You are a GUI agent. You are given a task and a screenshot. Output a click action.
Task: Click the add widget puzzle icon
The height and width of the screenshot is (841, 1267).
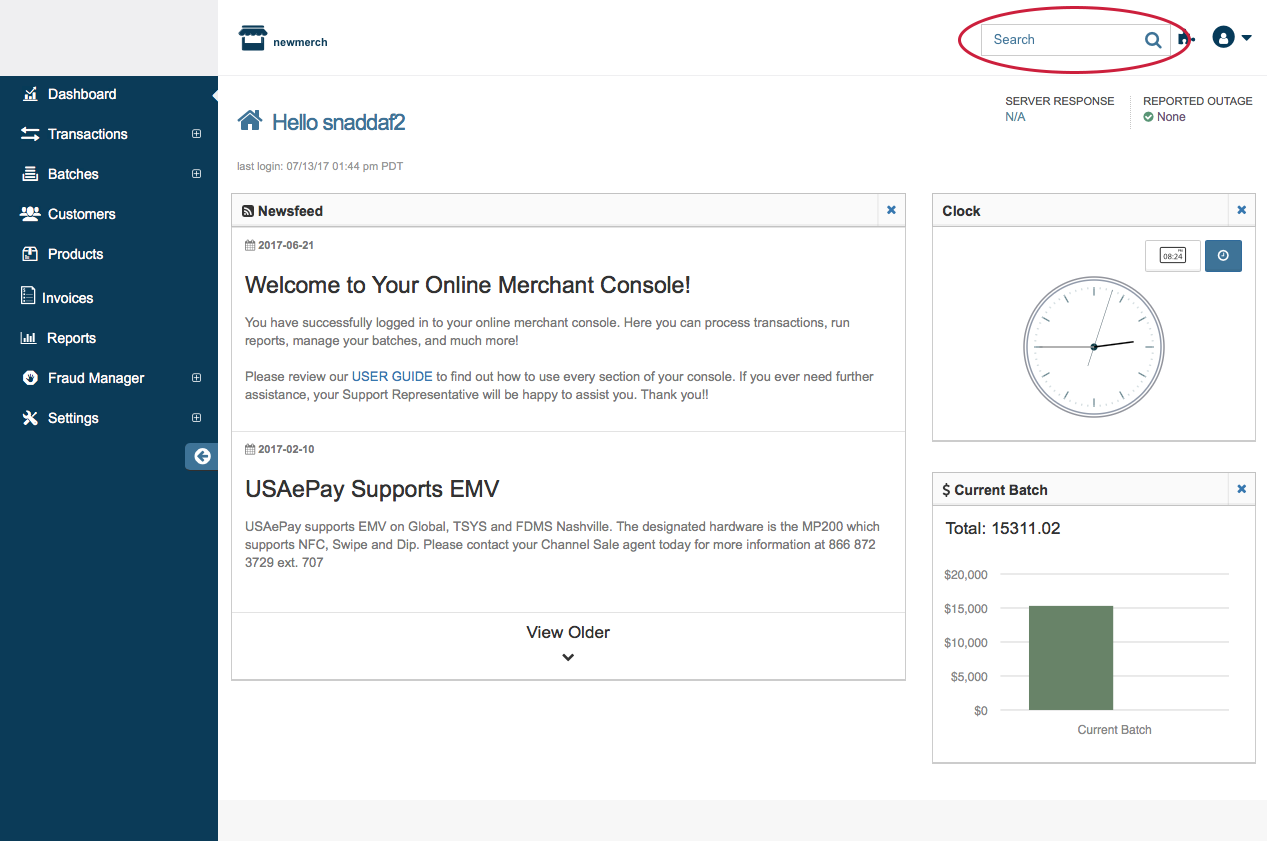[1186, 39]
